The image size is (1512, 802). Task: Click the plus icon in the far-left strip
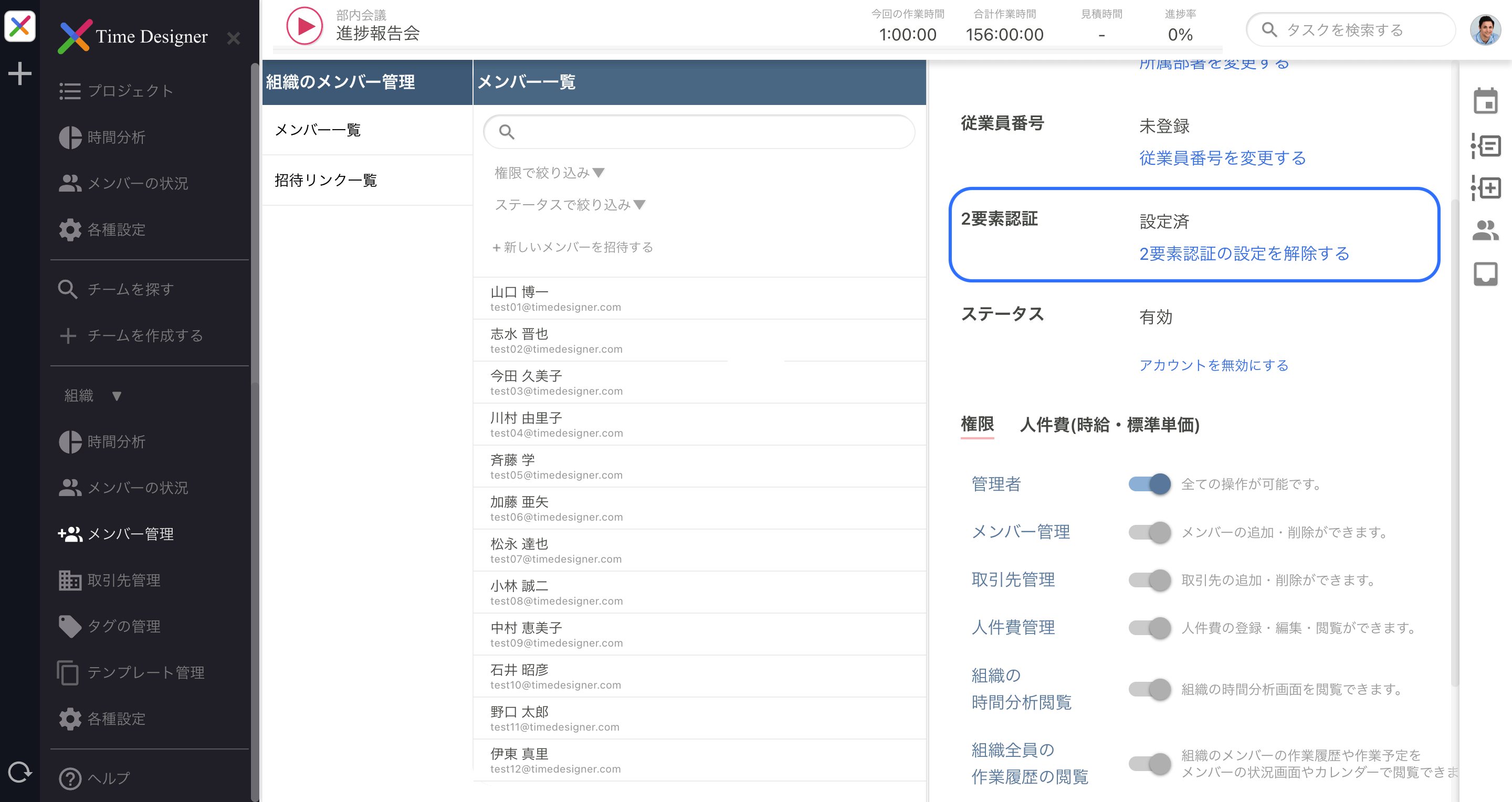click(20, 73)
